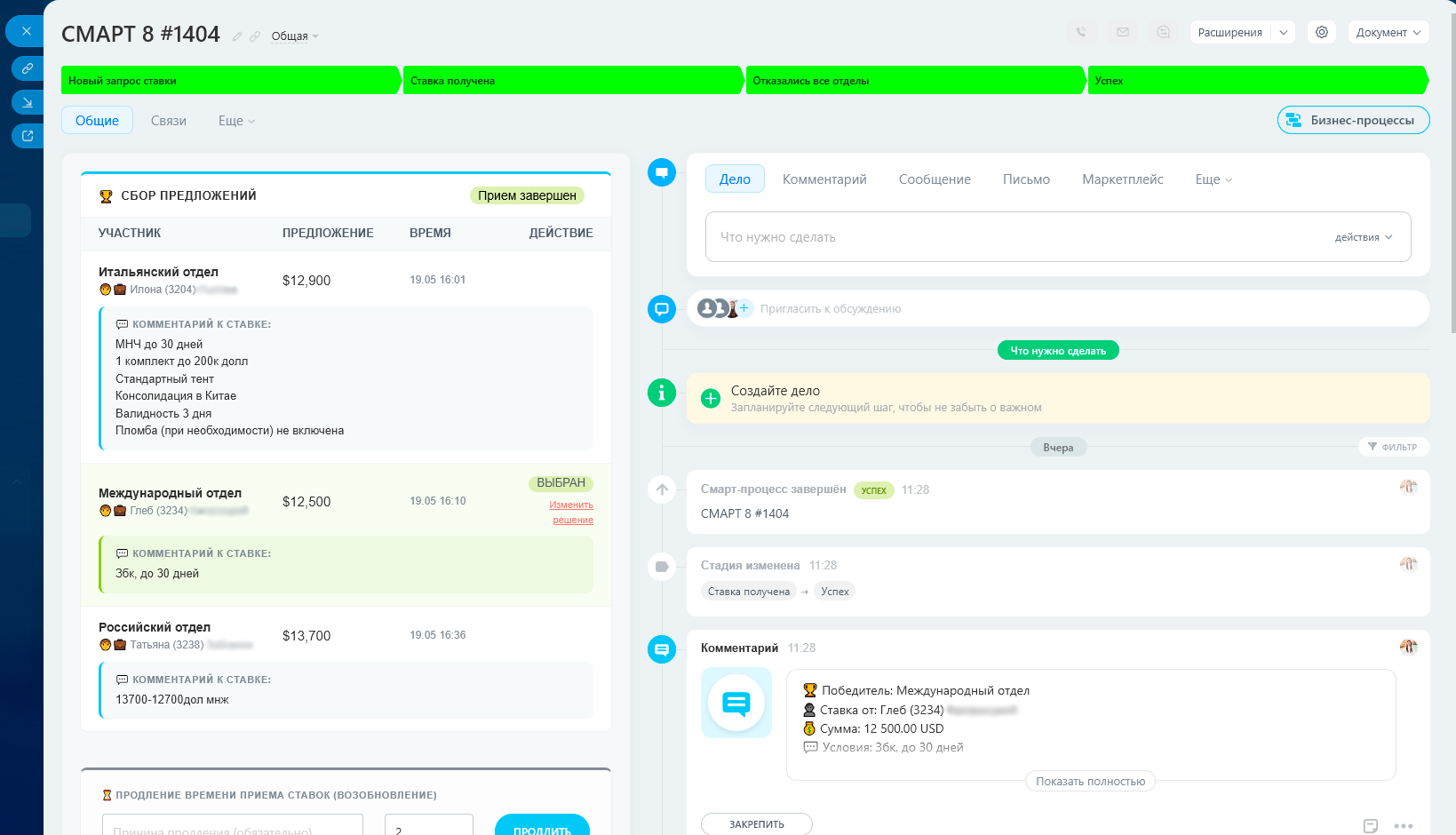Screen dimensions: 1456x835
Task: Click green plus icon beside Создайте дело
Action: coord(711,398)
